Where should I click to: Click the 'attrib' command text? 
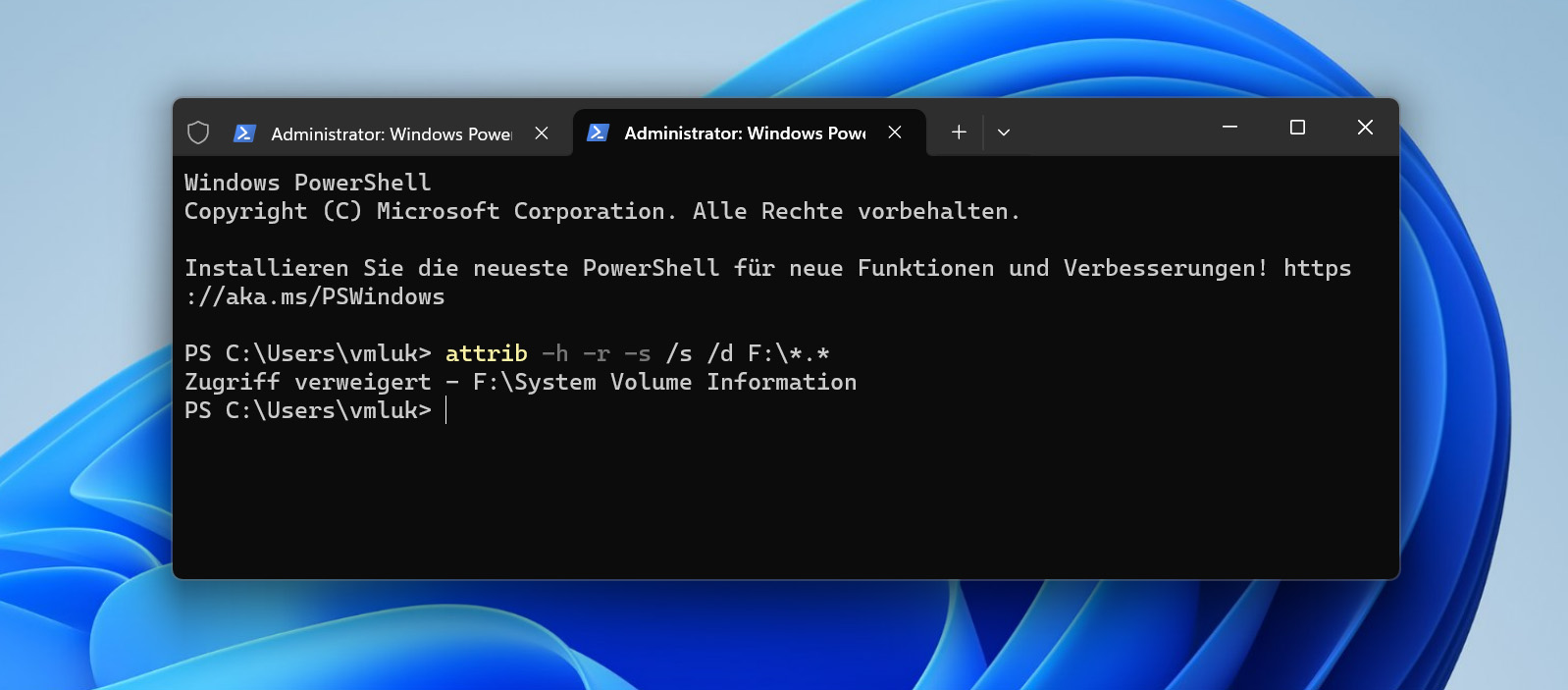486,353
